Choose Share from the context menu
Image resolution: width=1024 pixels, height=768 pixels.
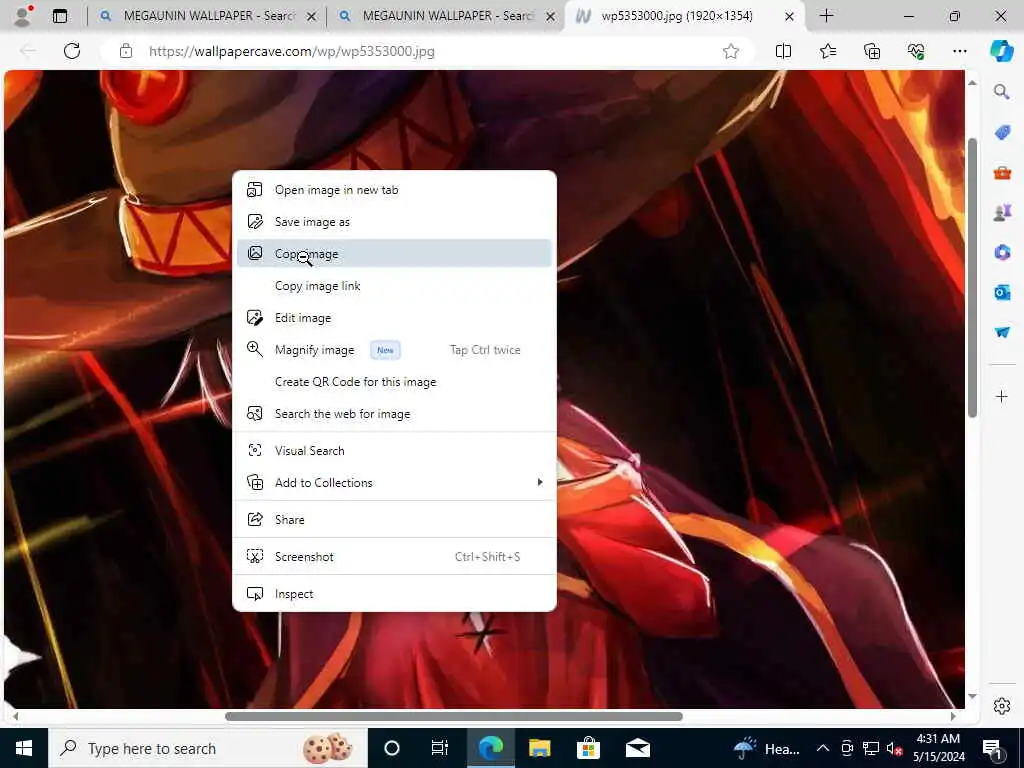click(x=394, y=520)
